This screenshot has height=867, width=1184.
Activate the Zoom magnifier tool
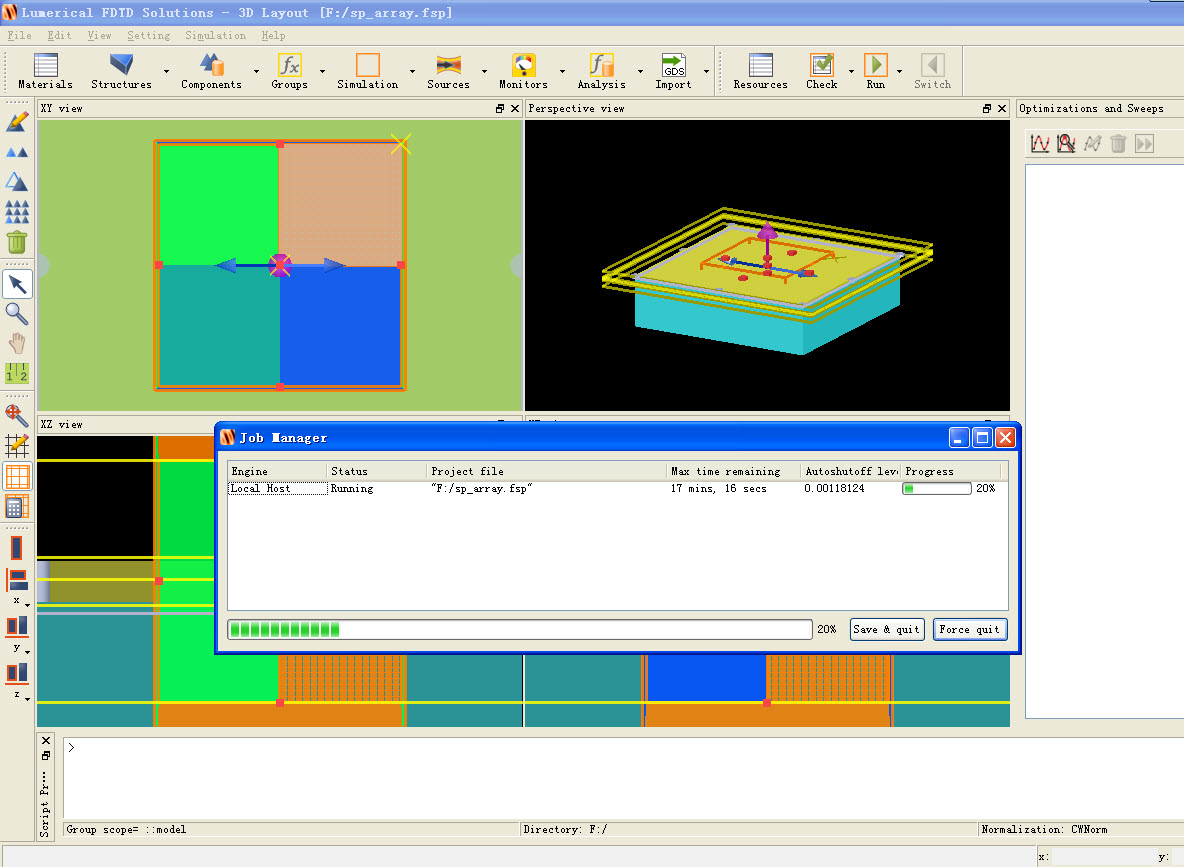[x=17, y=313]
